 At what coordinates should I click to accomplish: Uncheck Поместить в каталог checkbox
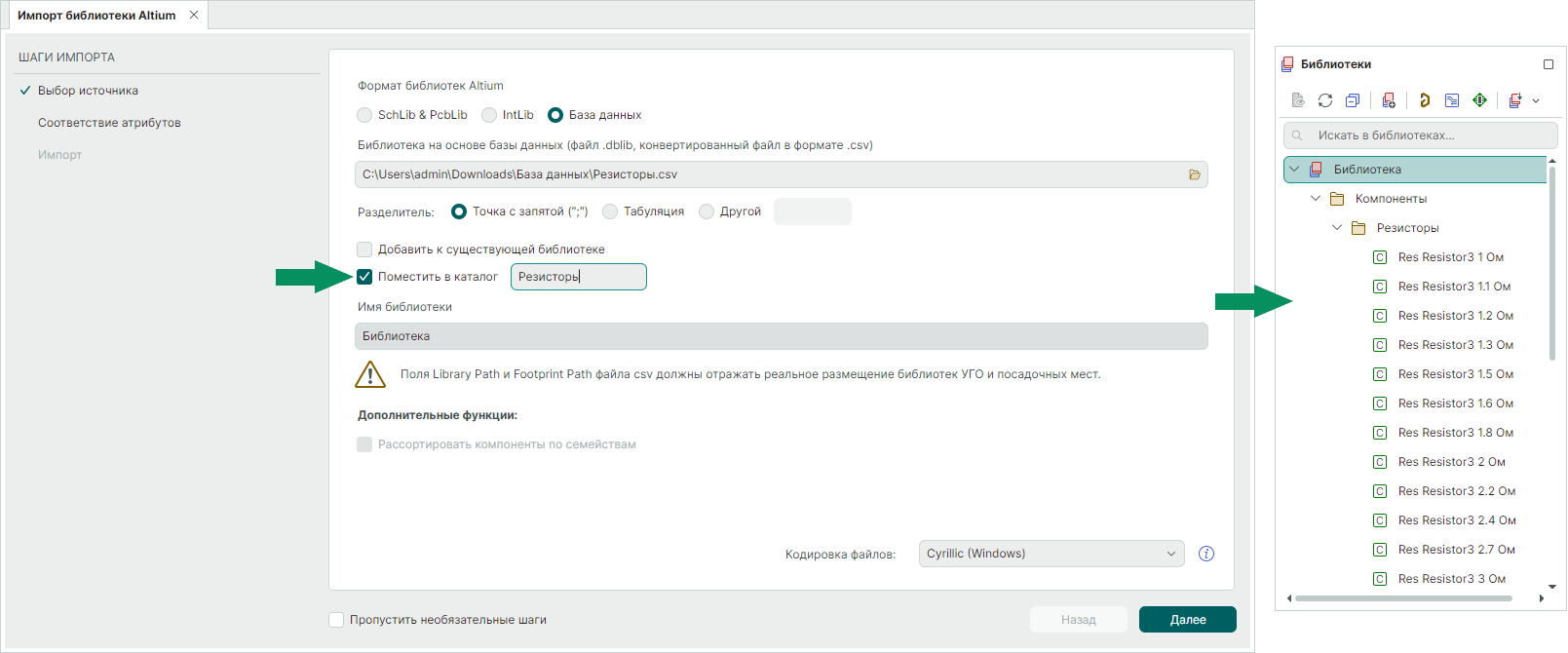[364, 277]
